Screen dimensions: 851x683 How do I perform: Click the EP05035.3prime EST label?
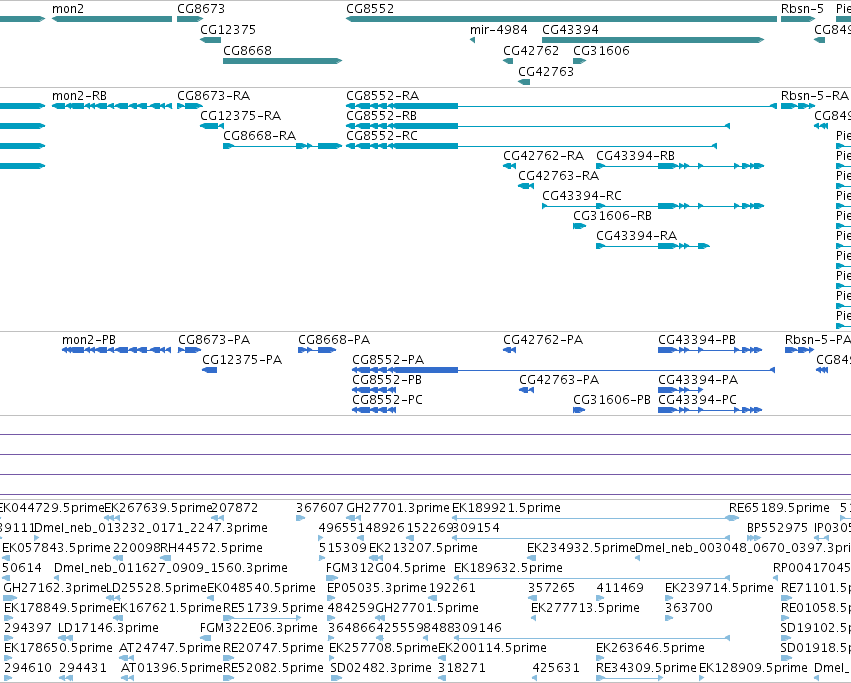[377, 589]
